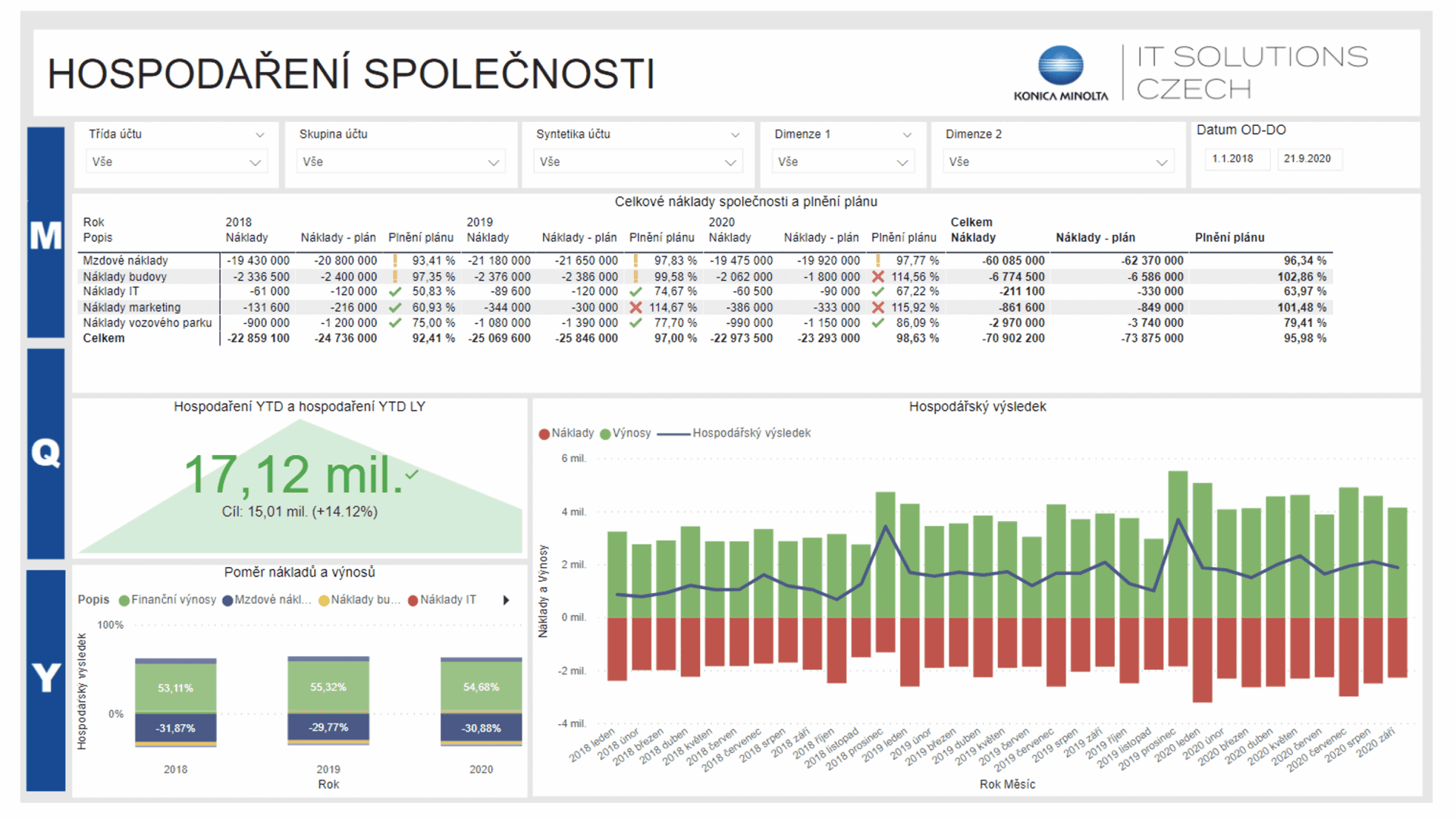Sort the table by the Plnění plánu header

(422, 237)
